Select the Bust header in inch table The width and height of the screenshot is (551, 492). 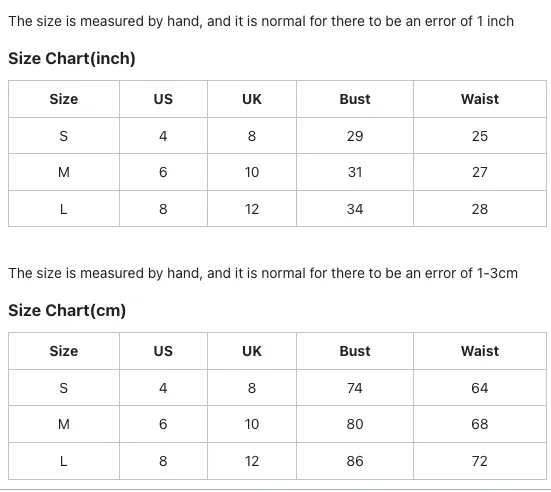355,99
